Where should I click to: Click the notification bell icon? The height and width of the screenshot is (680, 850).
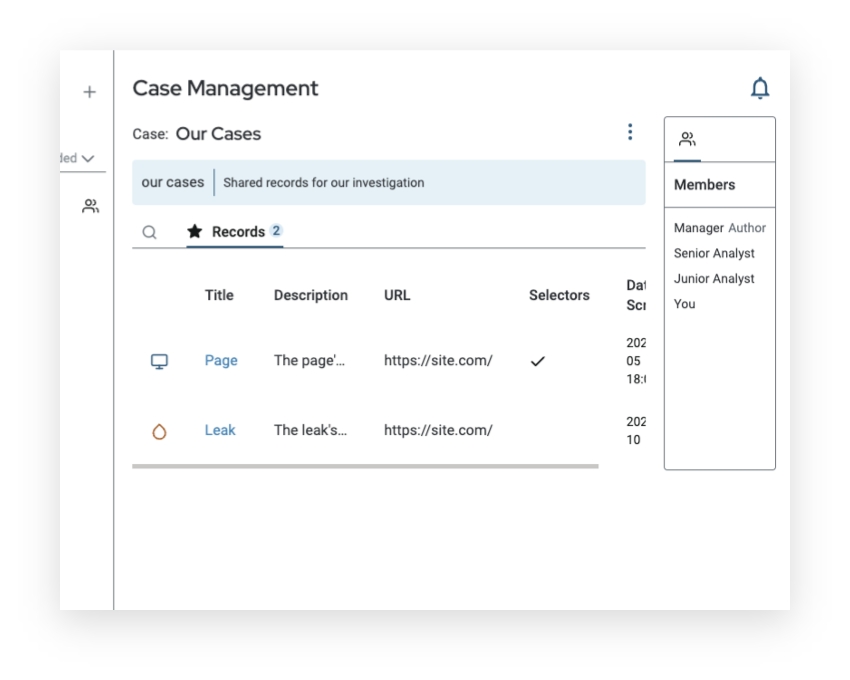pos(760,89)
